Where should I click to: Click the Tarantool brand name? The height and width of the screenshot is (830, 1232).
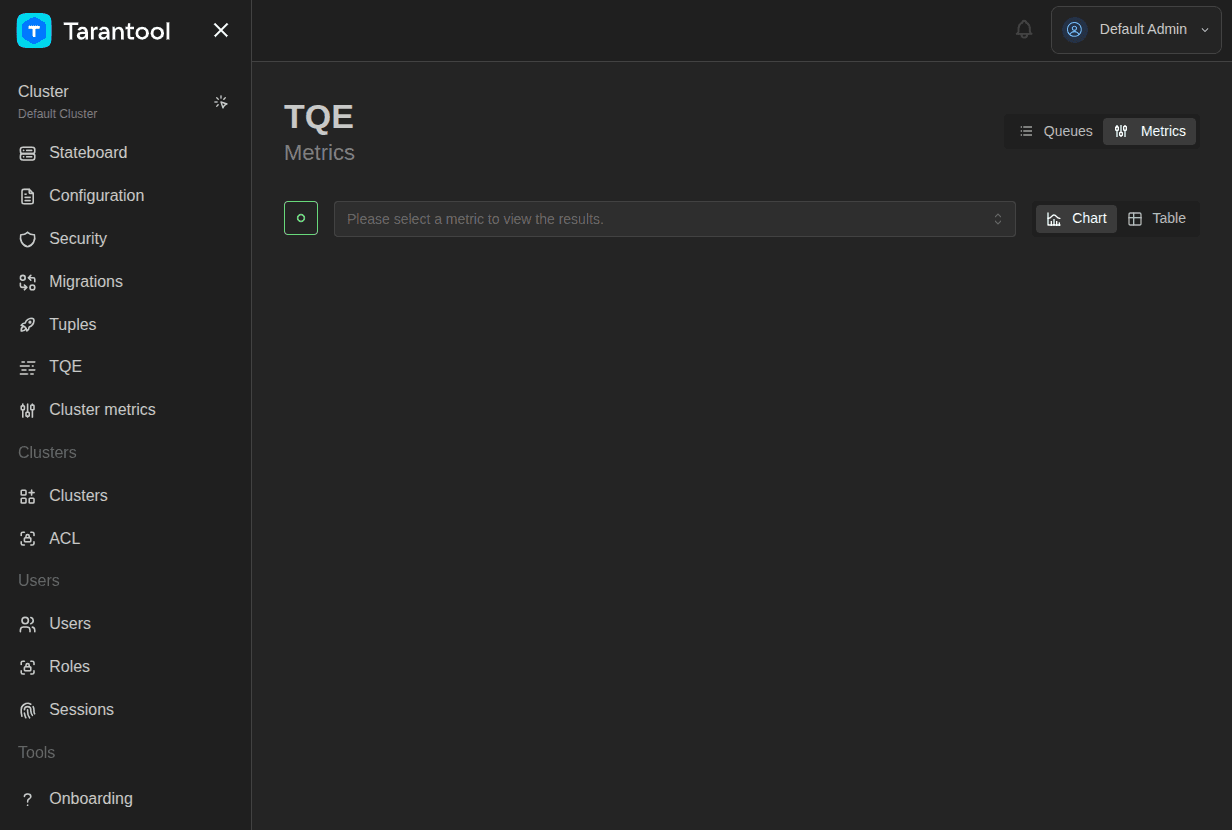[117, 31]
